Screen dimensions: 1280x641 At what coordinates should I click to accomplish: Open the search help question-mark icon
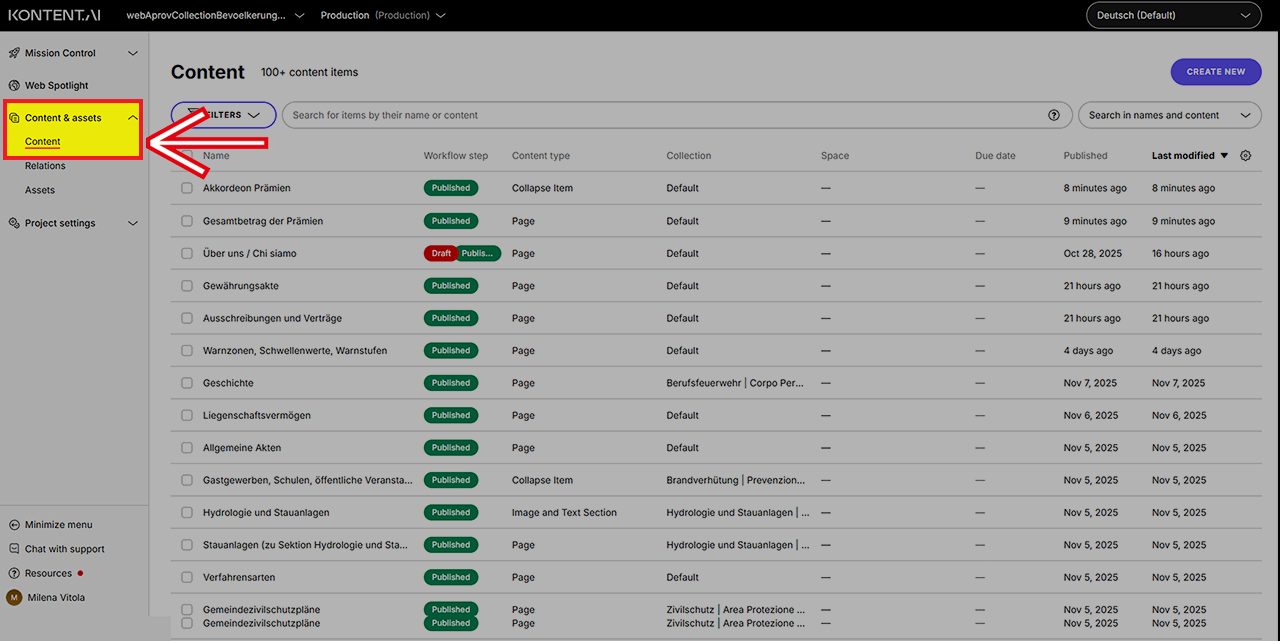pos(1053,115)
